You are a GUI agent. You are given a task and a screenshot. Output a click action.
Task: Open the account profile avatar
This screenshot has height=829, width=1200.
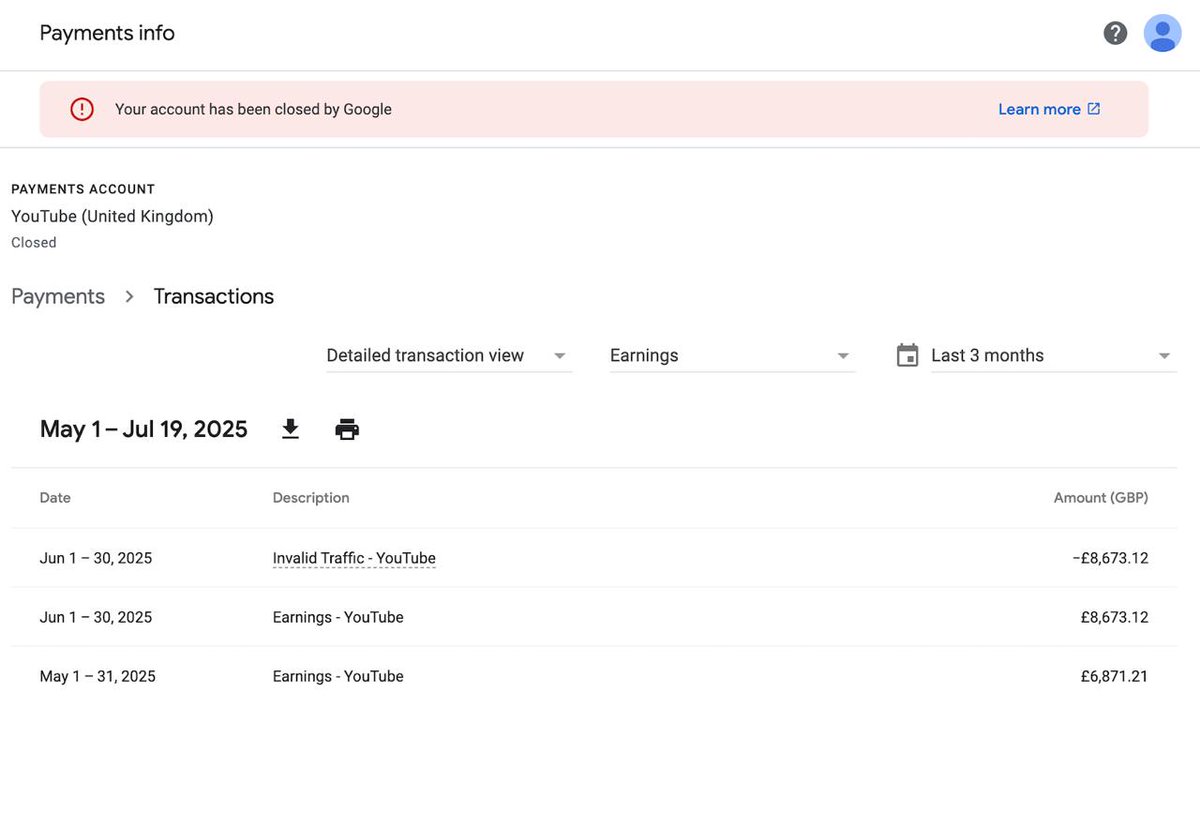1162,33
